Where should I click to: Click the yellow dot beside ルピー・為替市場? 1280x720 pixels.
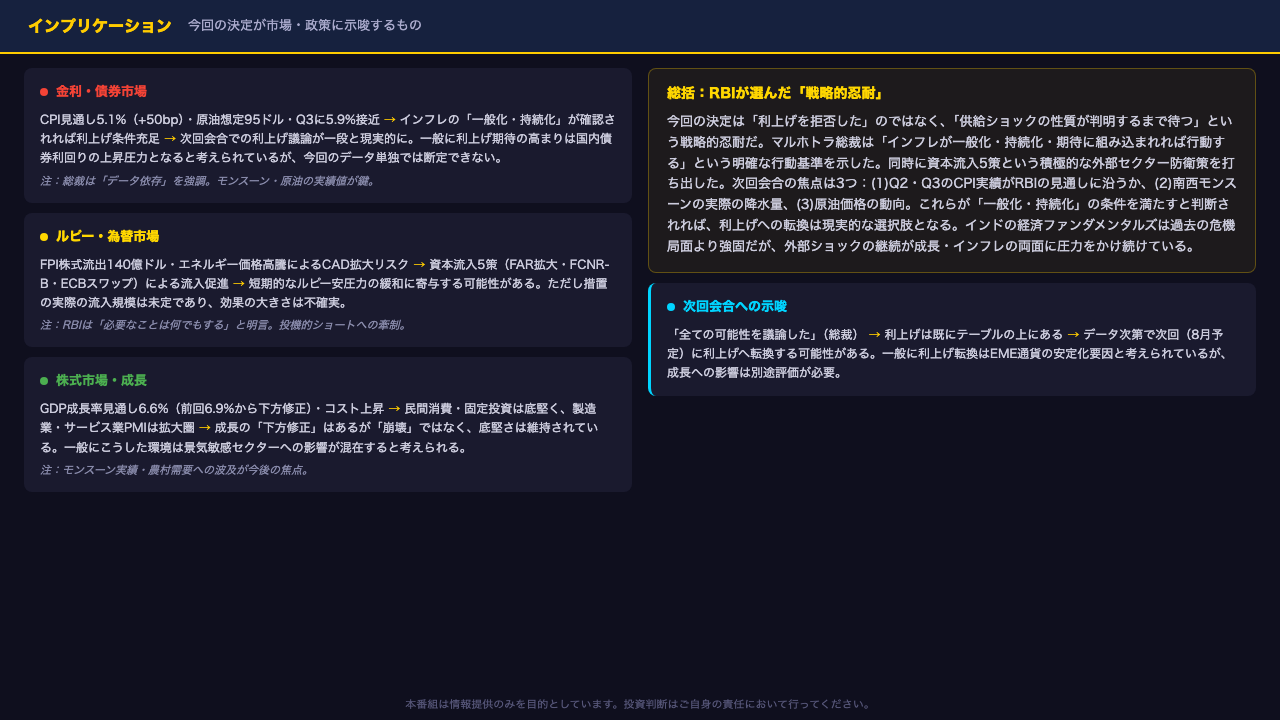pos(44,237)
